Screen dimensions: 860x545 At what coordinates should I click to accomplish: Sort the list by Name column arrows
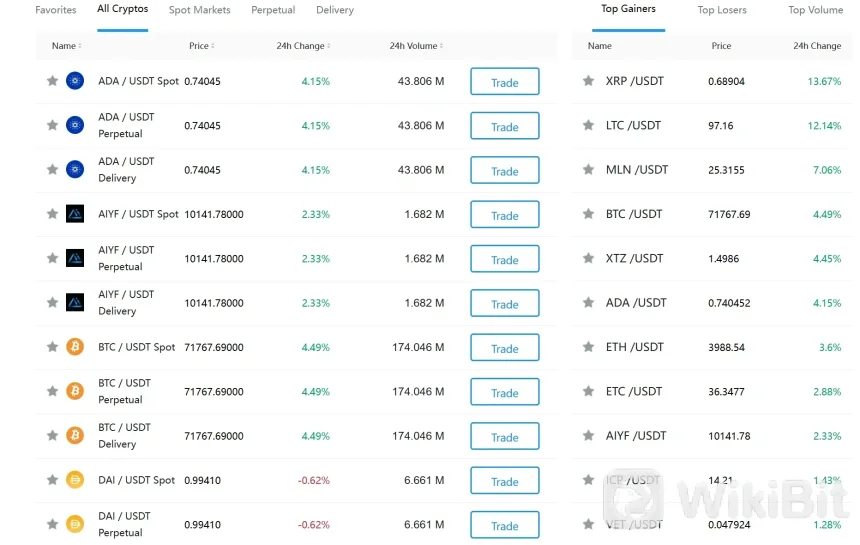pyautogui.click(x=66, y=46)
